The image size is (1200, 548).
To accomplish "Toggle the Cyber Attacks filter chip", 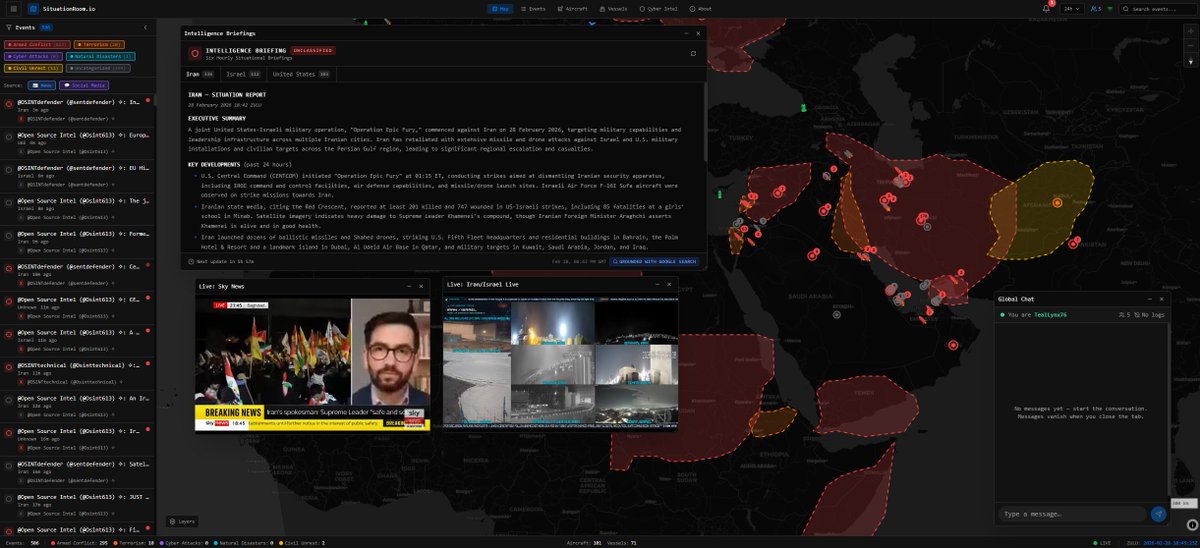I will pos(34,56).
